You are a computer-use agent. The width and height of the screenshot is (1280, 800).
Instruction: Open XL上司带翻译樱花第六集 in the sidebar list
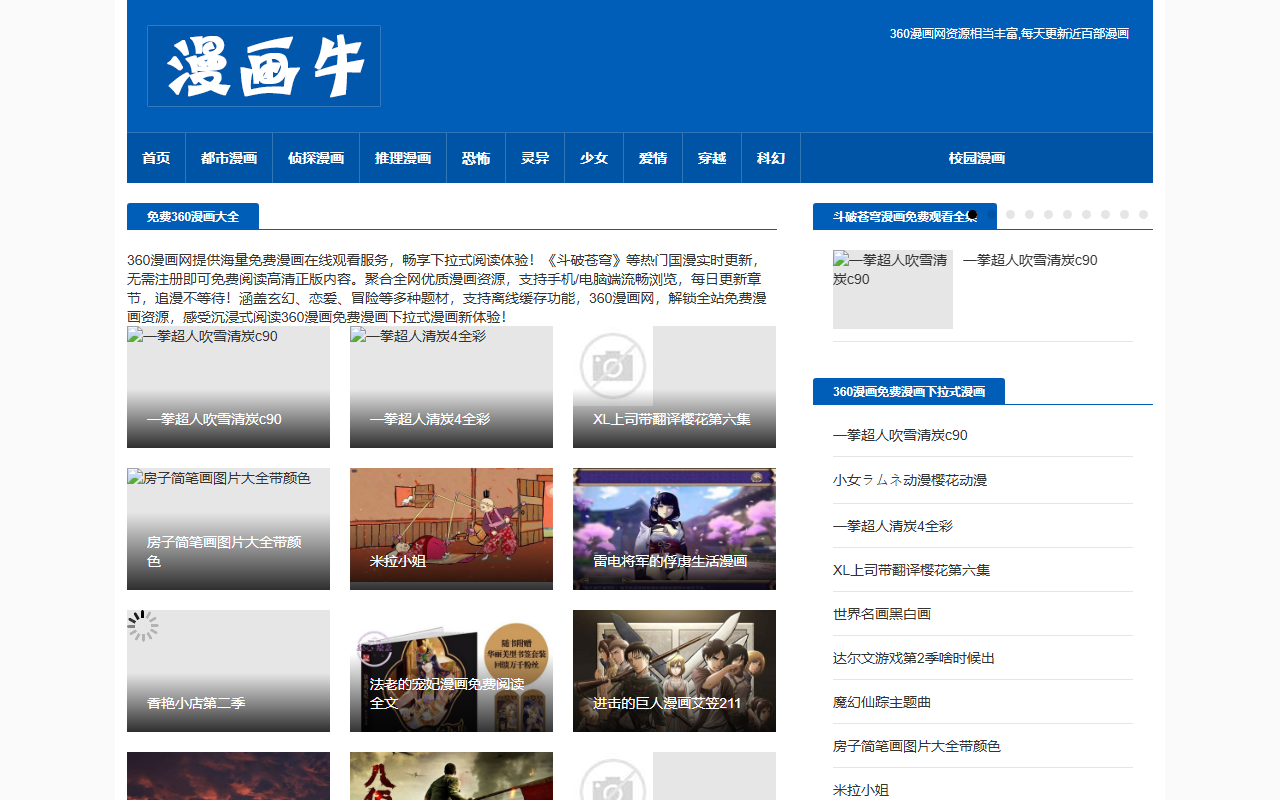click(911, 570)
